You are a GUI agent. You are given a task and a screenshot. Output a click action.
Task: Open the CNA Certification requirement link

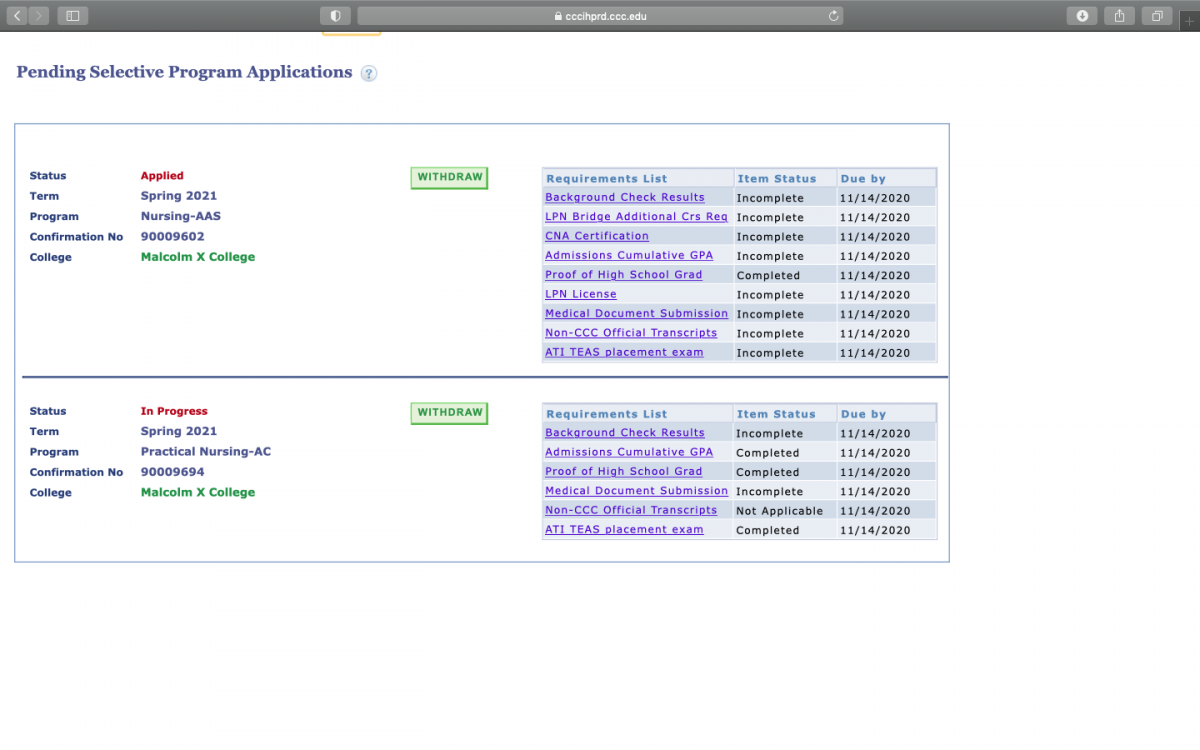point(597,236)
